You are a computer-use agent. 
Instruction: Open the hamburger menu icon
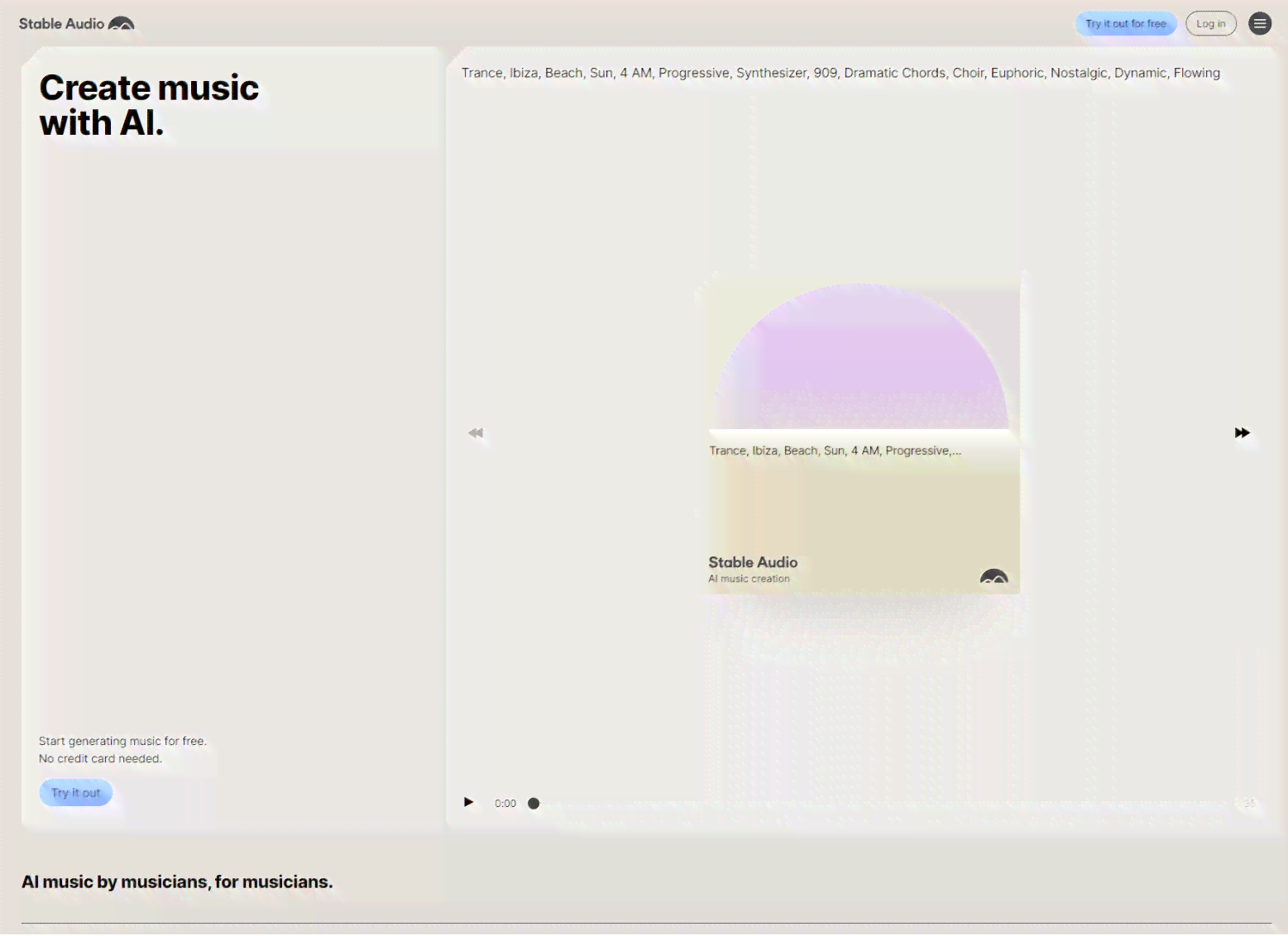point(1259,23)
